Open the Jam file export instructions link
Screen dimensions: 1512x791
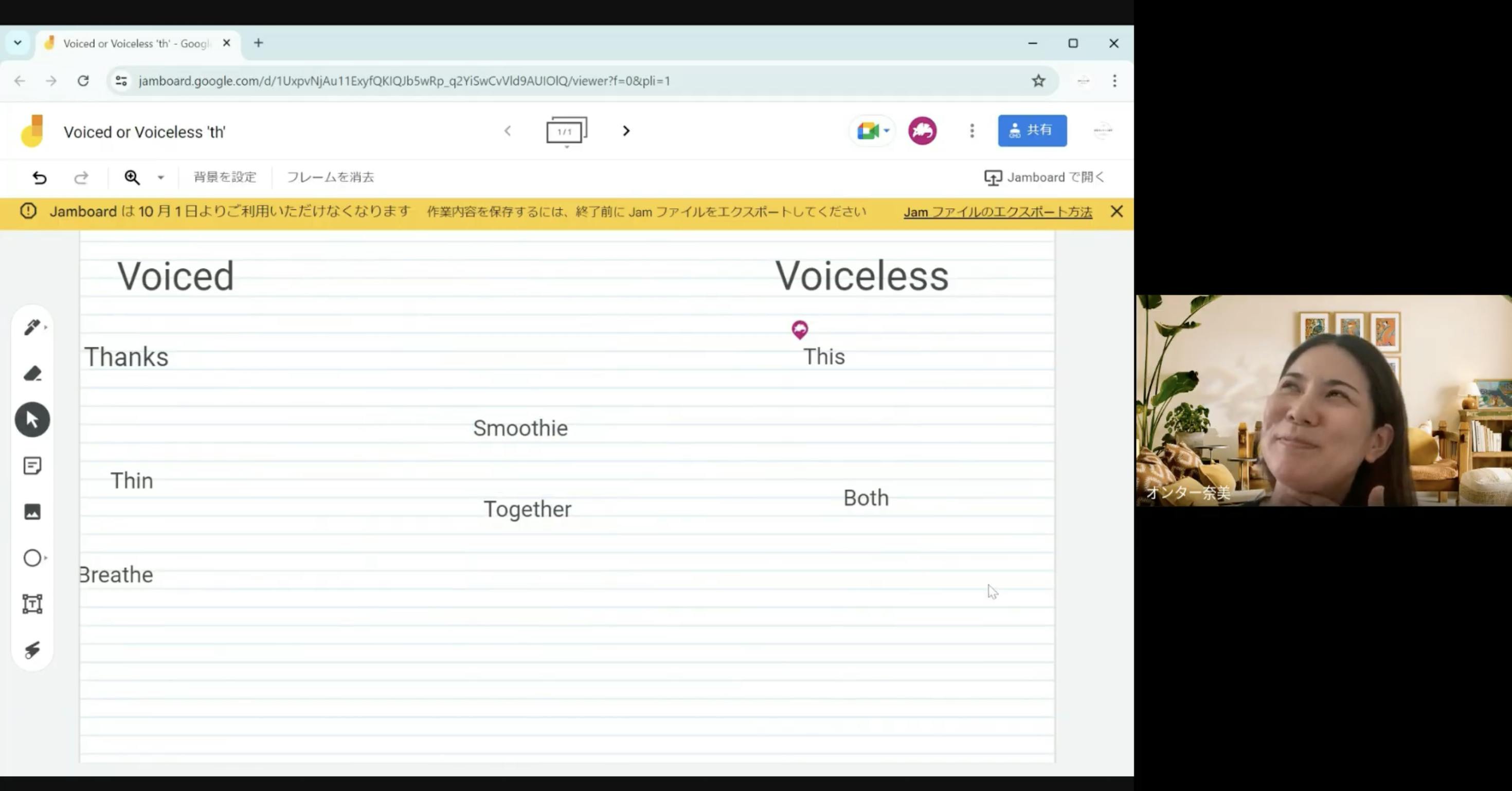[x=997, y=212]
